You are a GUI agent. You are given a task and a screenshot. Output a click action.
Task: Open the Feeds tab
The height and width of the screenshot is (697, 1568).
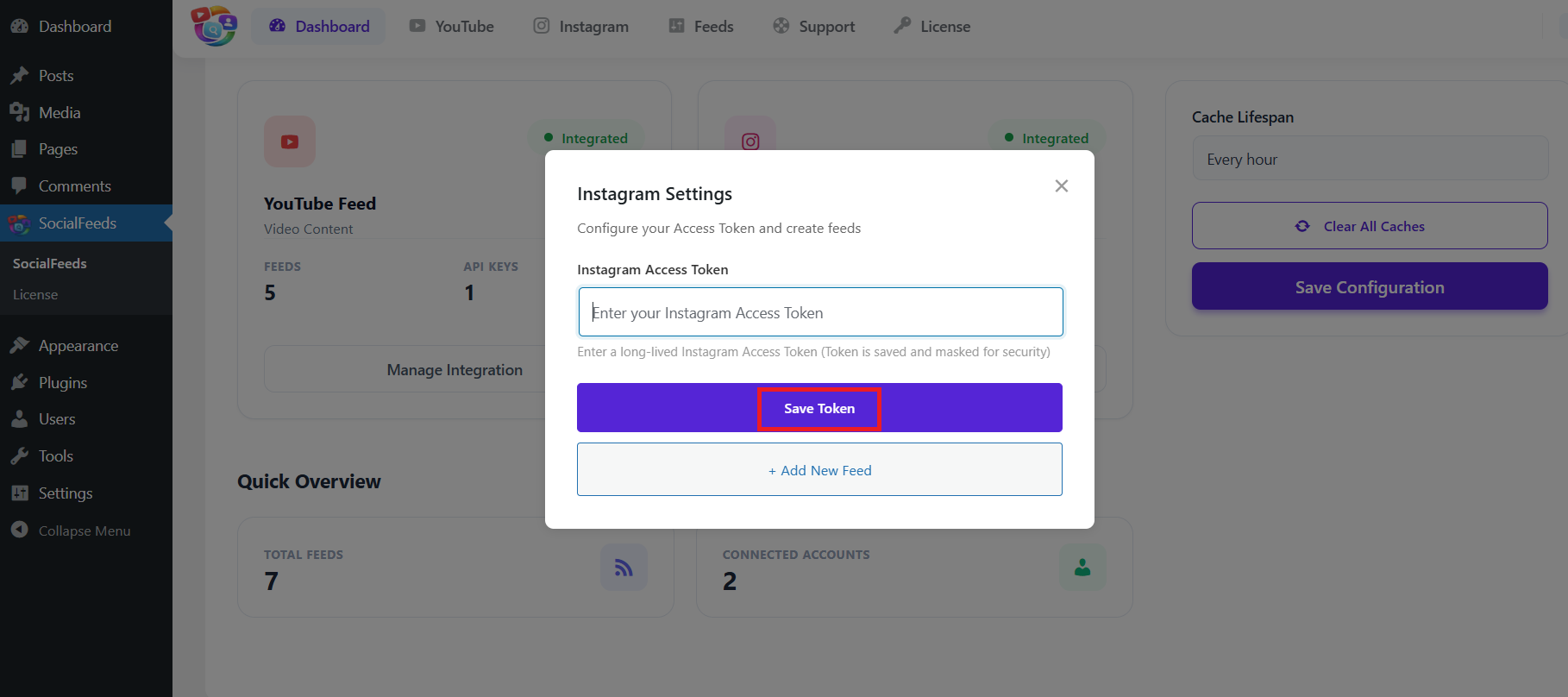tap(701, 27)
